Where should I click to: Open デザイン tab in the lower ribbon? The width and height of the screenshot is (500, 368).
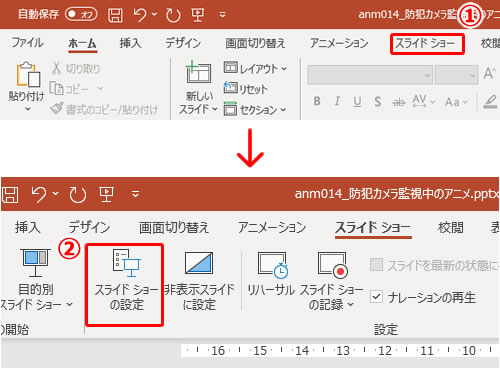coord(89,227)
